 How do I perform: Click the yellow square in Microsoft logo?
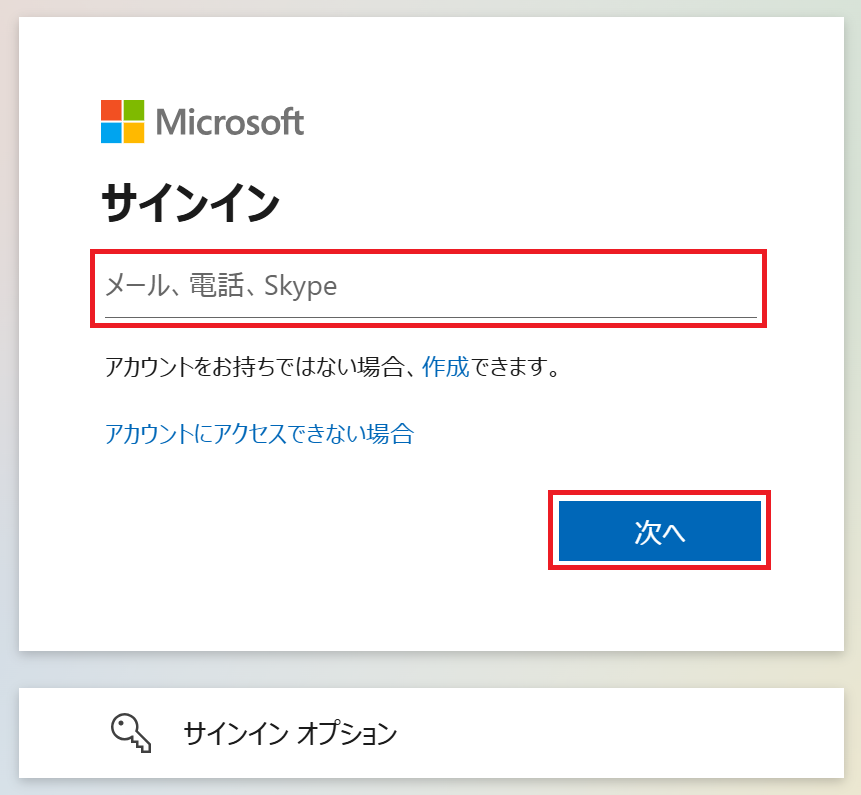pos(134,133)
